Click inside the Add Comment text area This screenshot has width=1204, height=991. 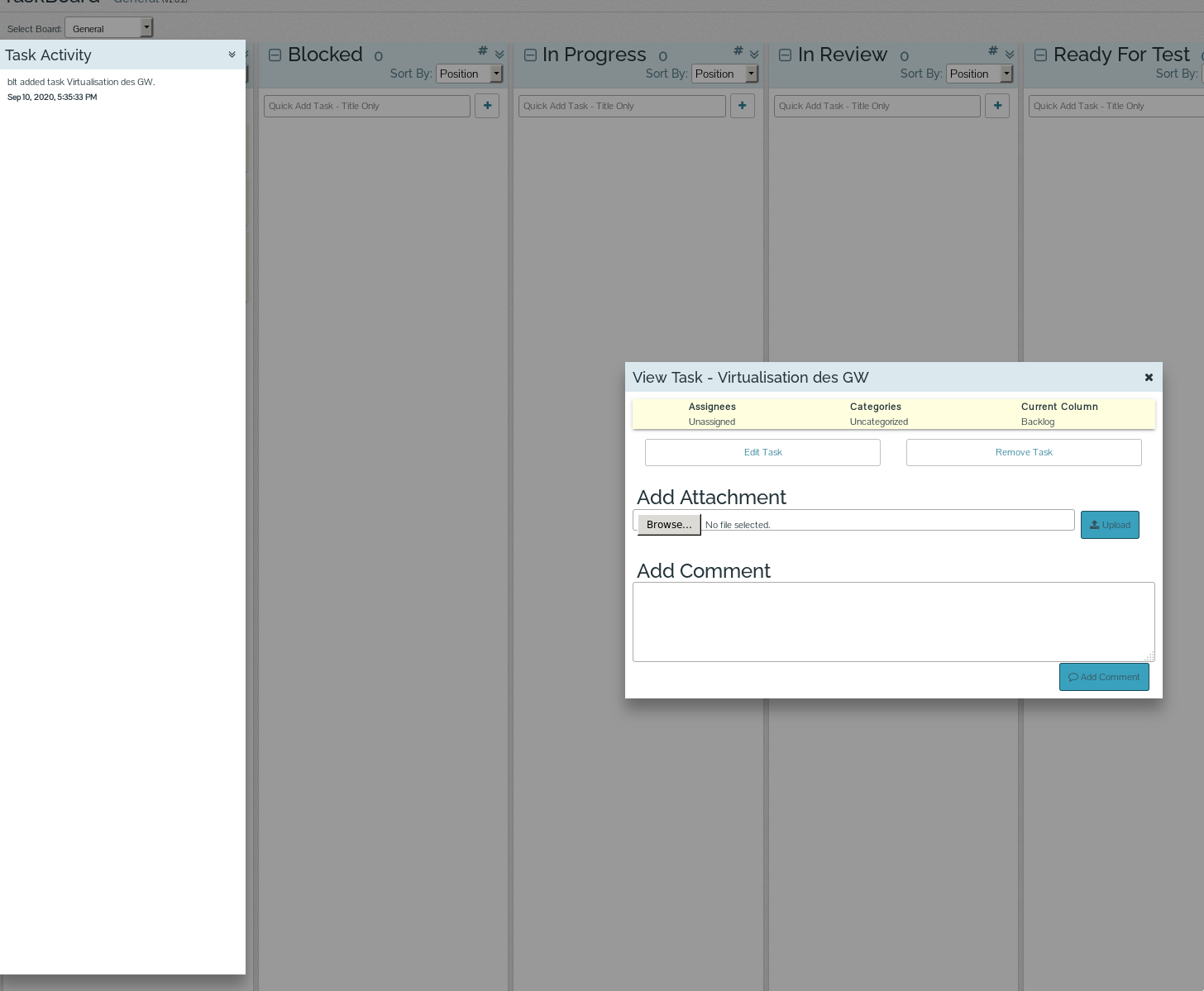(x=893, y=622)
